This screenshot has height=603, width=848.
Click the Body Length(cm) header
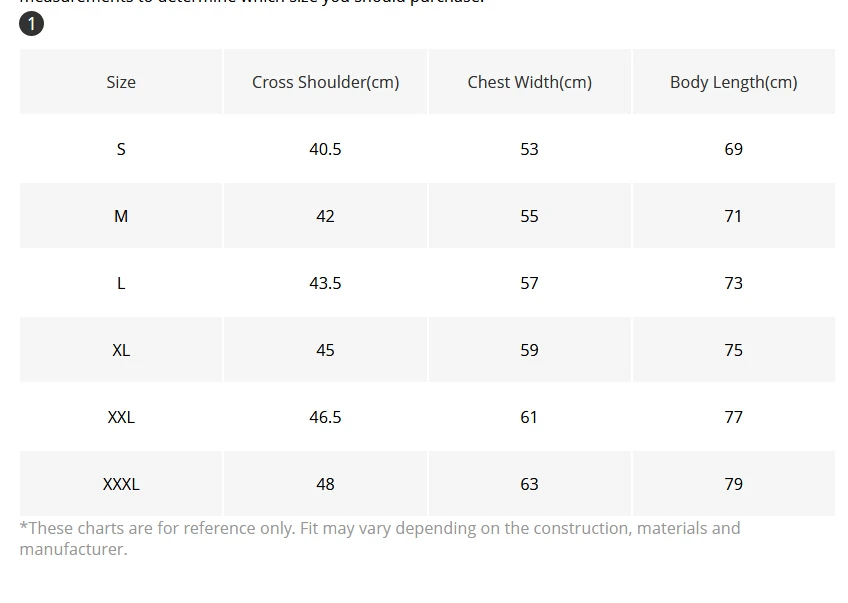point(734,82)
